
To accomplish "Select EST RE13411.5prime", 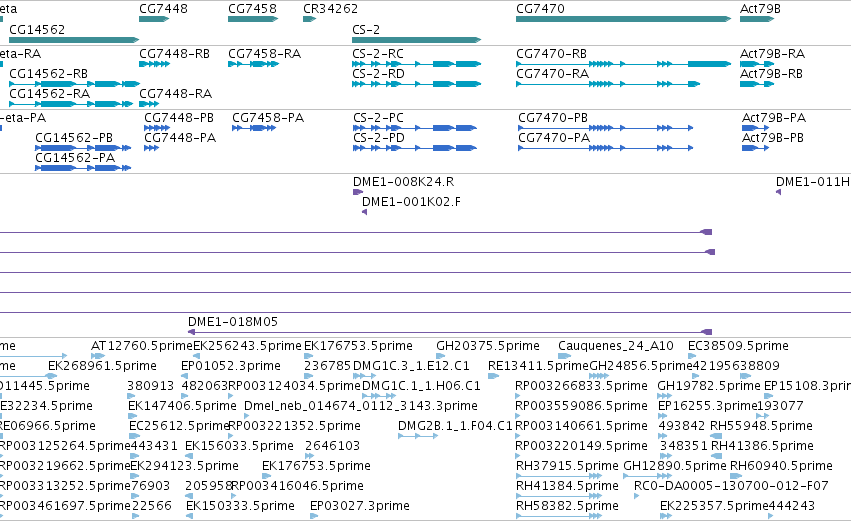I will [x=538, y=366].
